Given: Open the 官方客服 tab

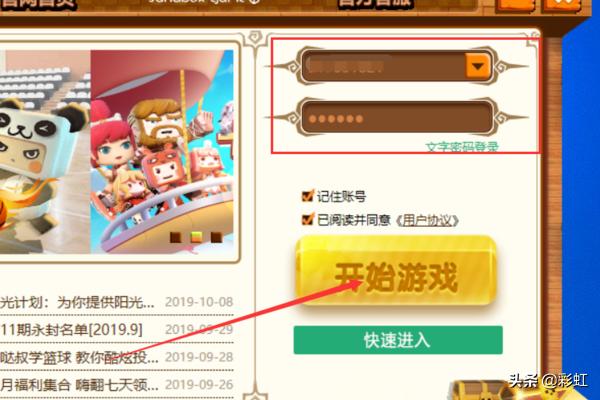Looking at the screenshot, I should point(376,4).
